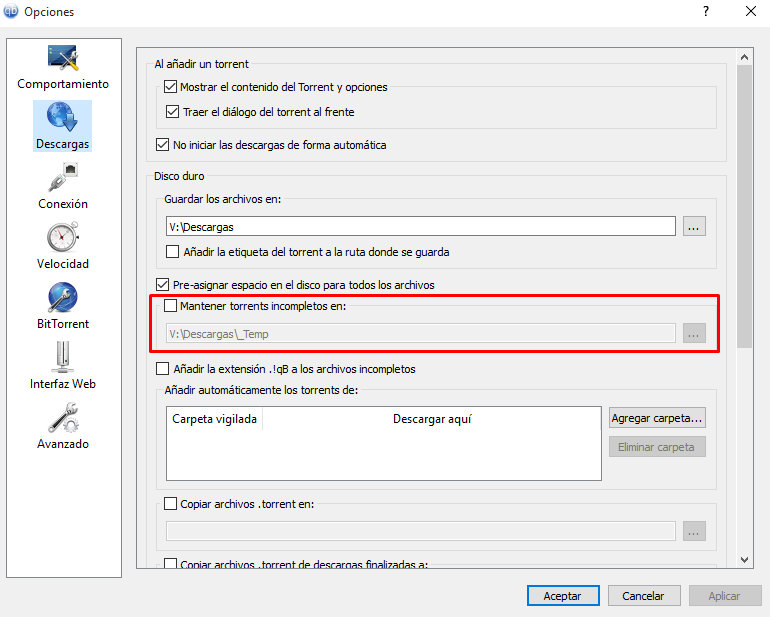The width and height of the screenshot is (770, 617).
Task: Enable Añadir la etiqueta del torrent a la ruta
Action: tap(172, 252)
